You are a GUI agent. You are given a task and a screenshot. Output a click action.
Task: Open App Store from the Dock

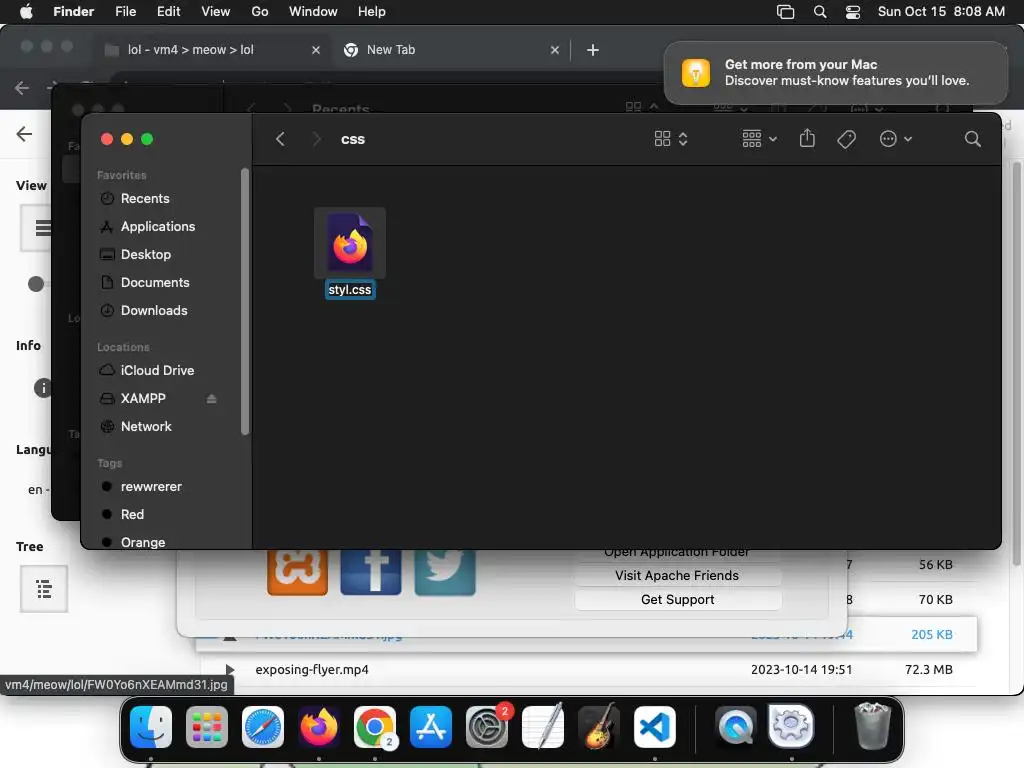[x=430, y=727]
